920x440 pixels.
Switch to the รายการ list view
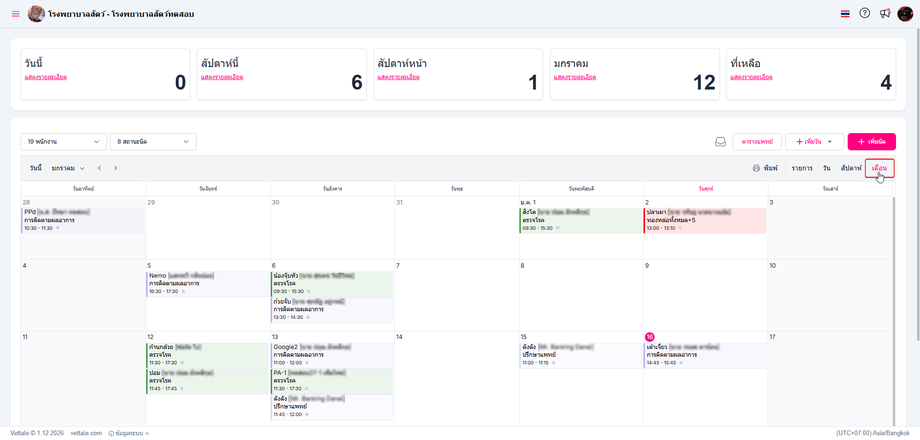802,168
